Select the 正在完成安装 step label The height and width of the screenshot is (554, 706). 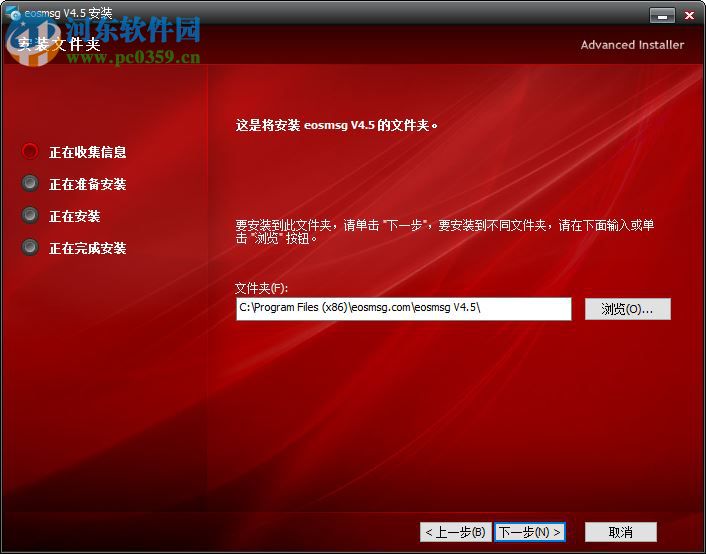click(x=87, y=248)
